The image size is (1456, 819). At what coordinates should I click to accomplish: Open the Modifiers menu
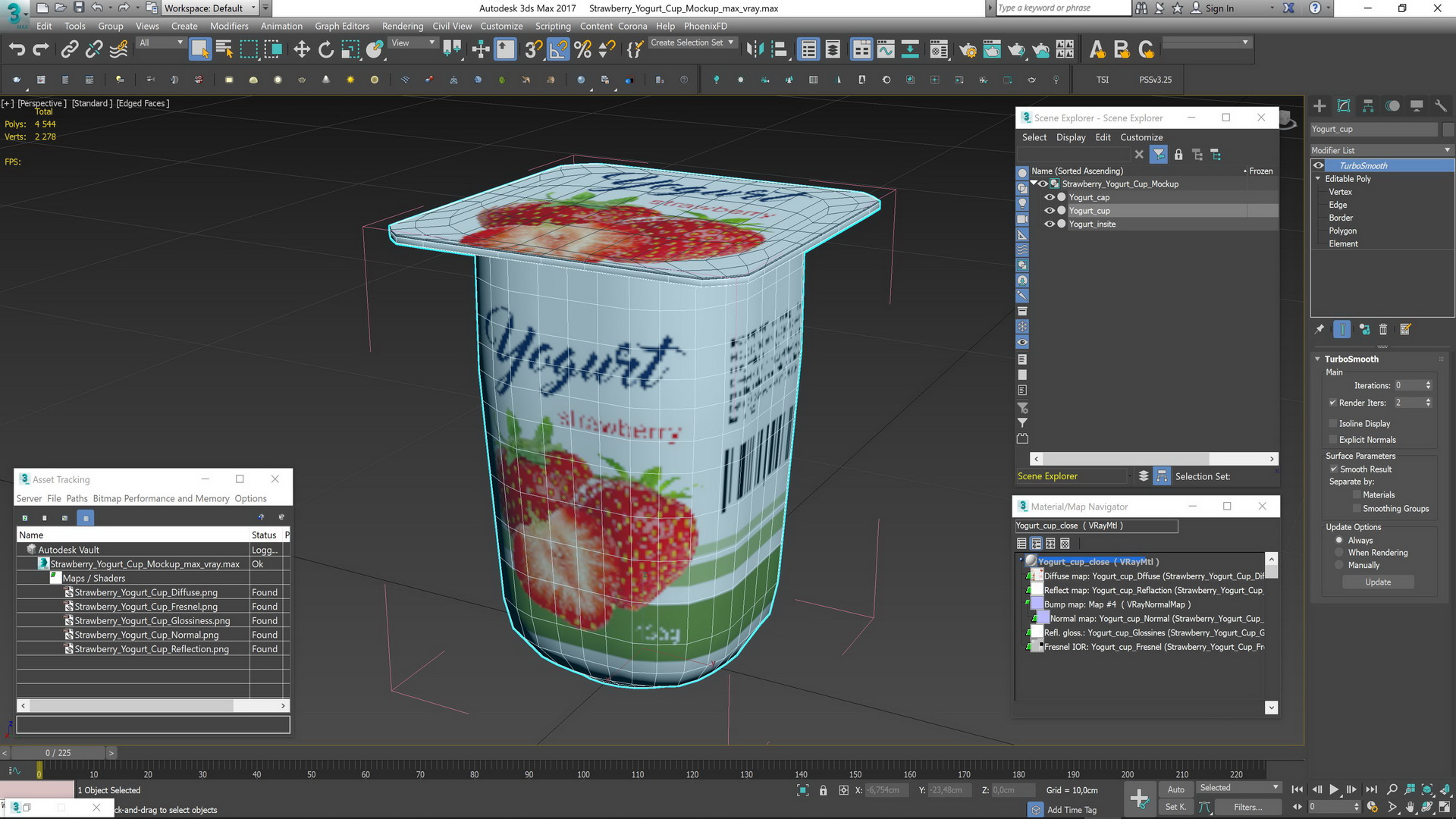click(229, 26)
